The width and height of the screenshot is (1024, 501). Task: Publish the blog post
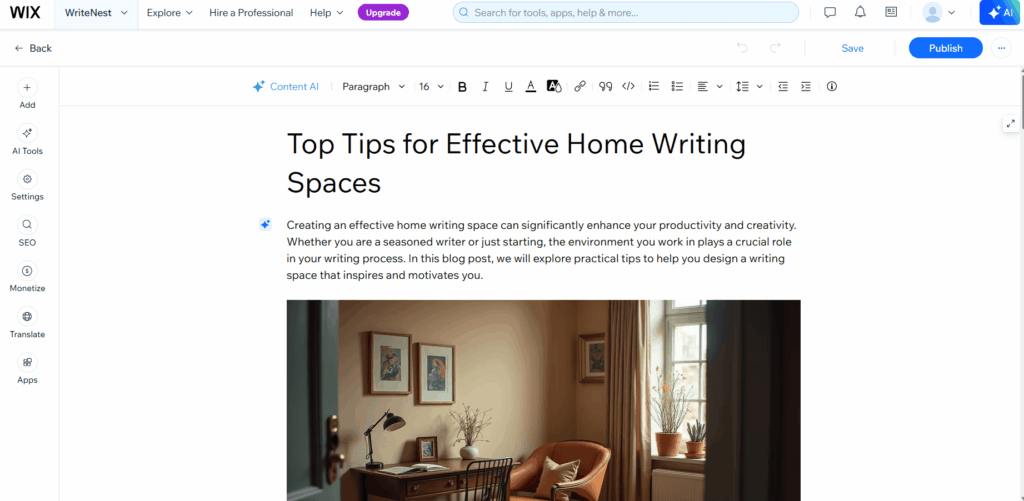946,48
